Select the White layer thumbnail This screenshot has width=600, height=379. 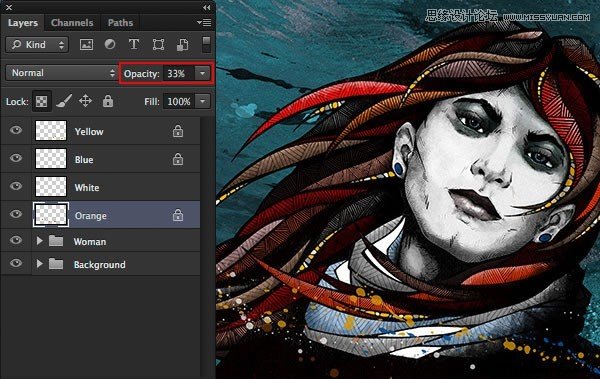(51, 186)
